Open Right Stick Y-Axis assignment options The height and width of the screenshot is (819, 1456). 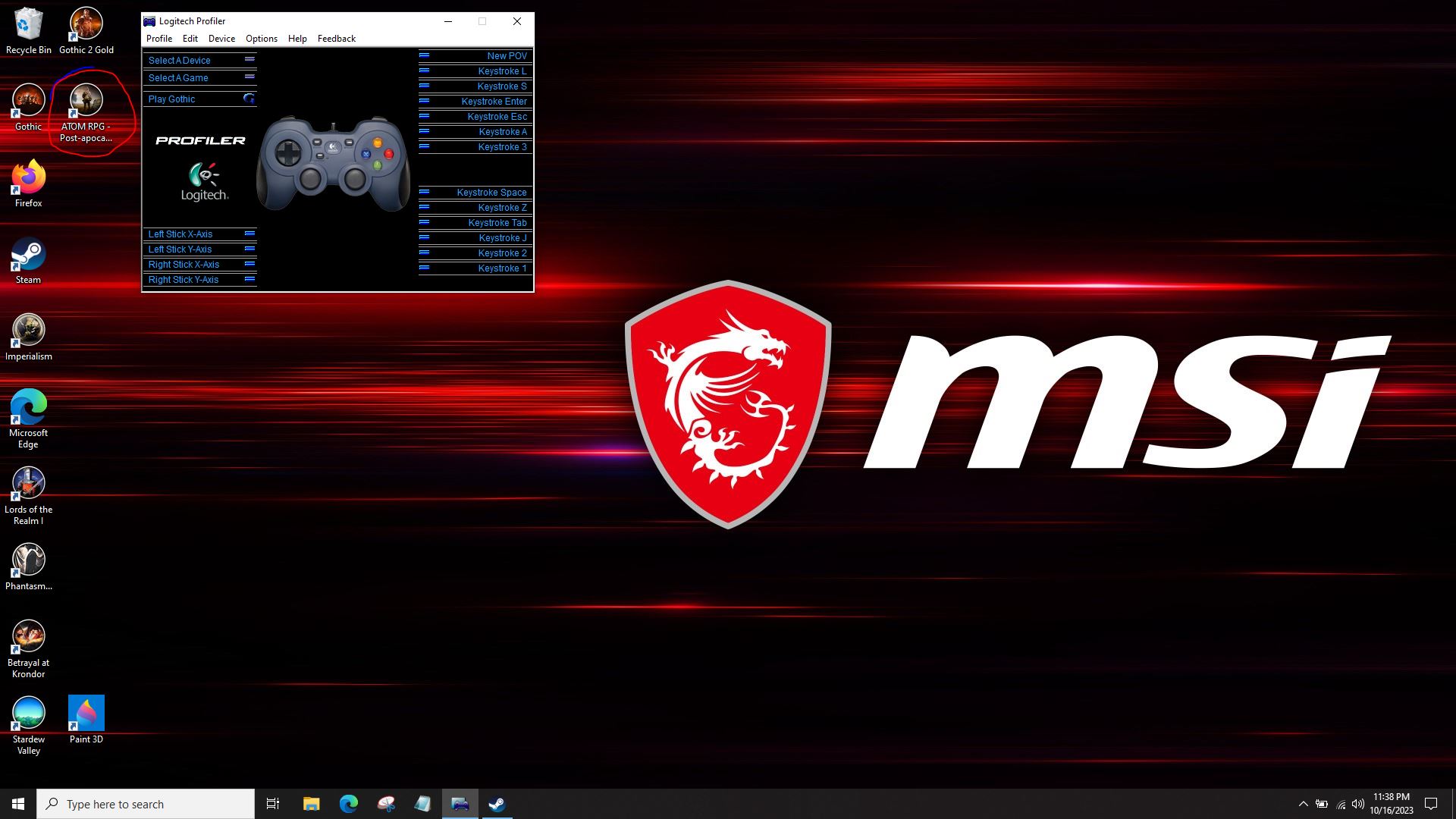tap(200, 280)
